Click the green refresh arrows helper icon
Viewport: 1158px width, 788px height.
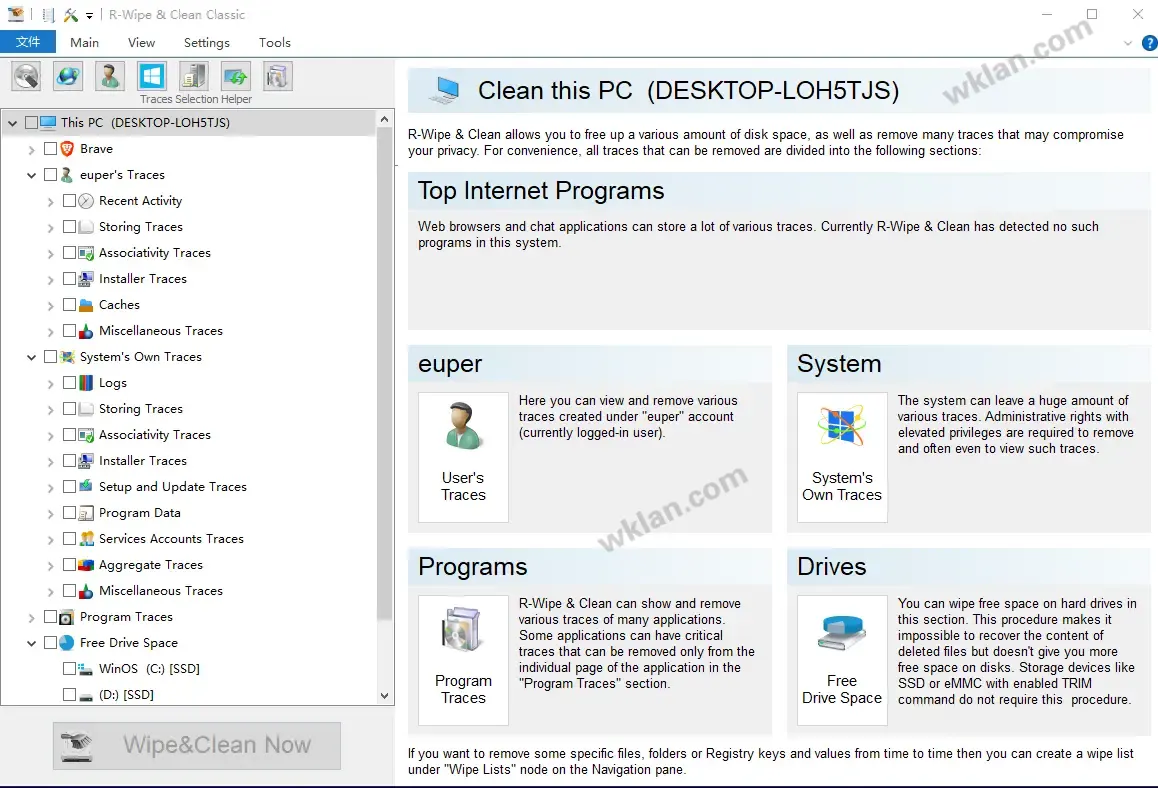click(236, 76)
